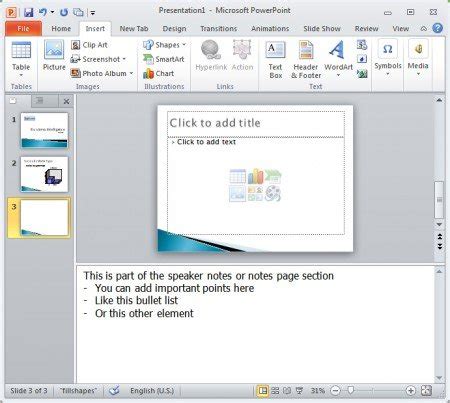
Task: Click the Save icon in quick access toolbar
Action: pyautogui.click(x=29, y=12)
